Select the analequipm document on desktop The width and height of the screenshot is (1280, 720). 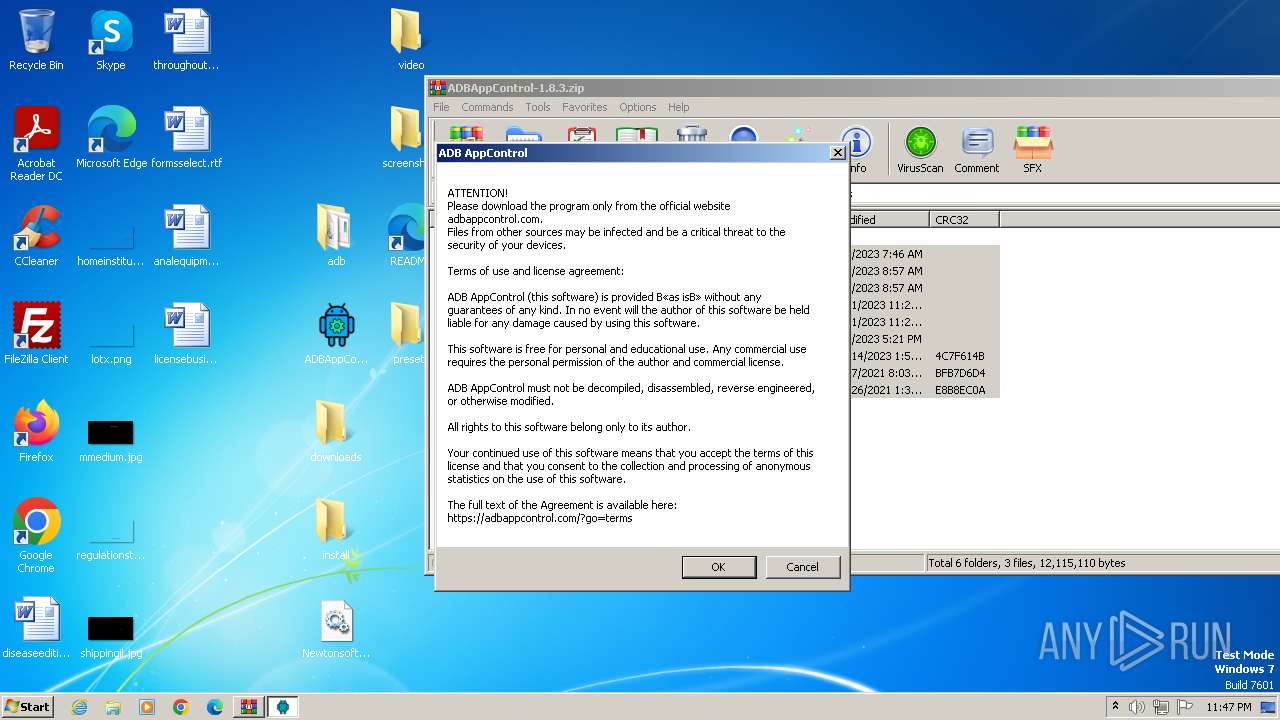[x=186, y=236]
